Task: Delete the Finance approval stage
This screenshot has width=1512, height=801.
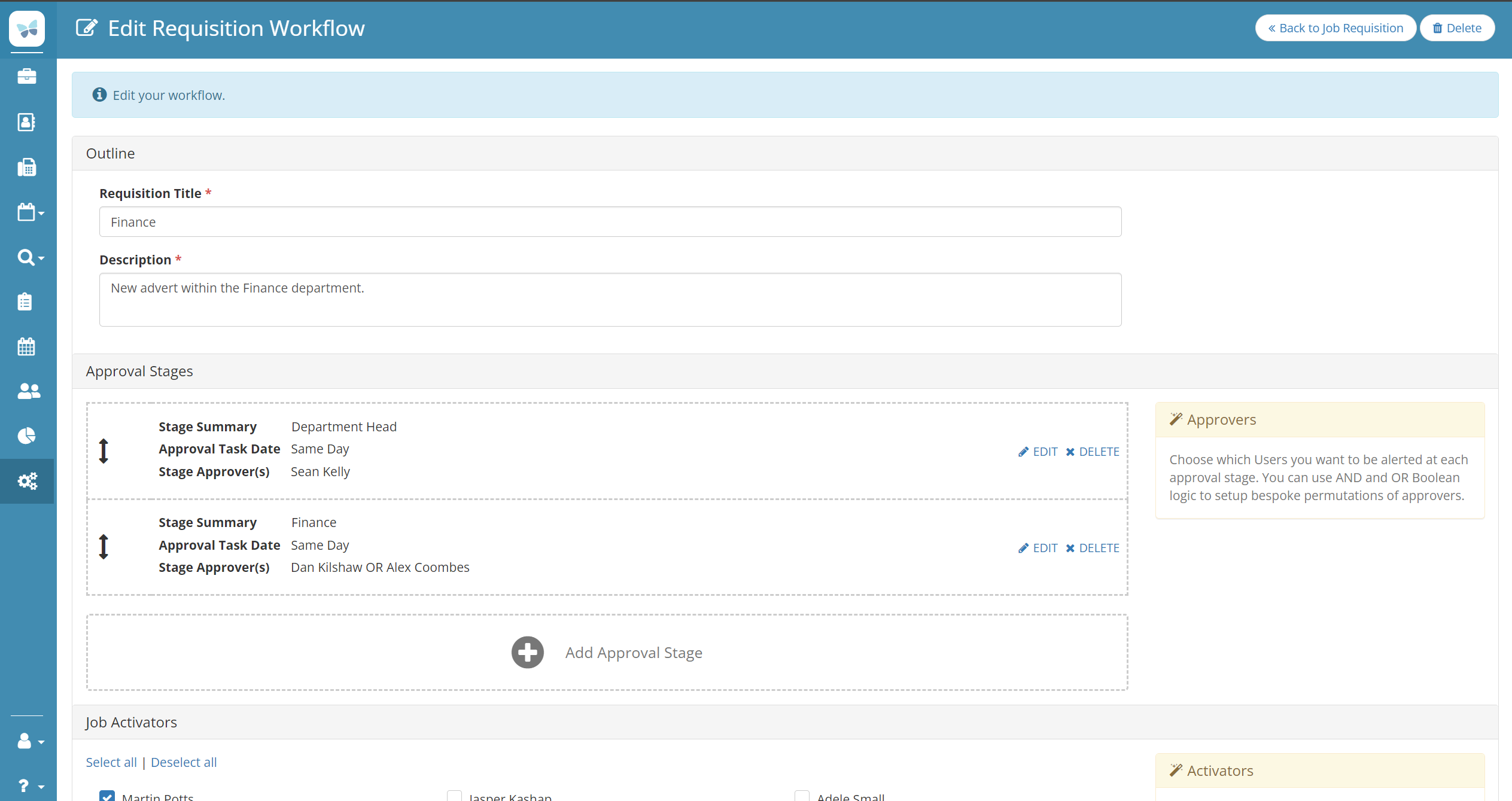Action: coord(1093,548)
